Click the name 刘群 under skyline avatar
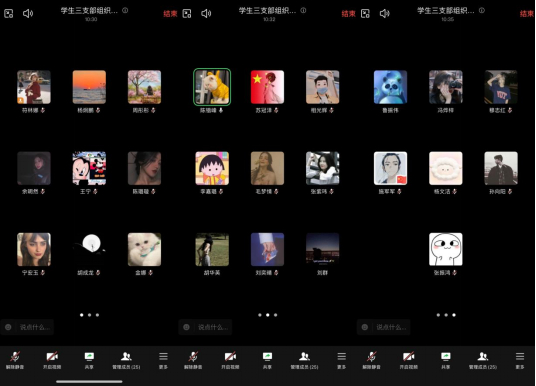The width and height of the screenshot is (536, 386). coord(322,272)
